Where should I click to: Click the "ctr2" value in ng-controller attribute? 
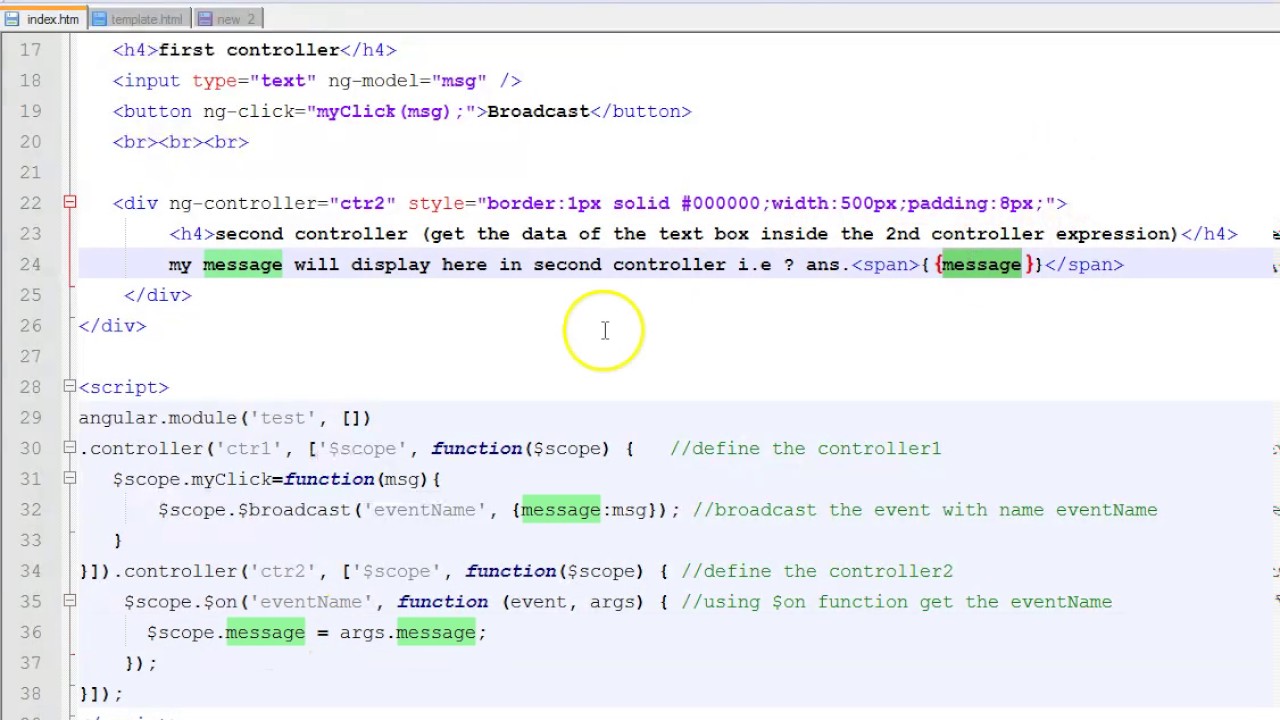(362, 203)
